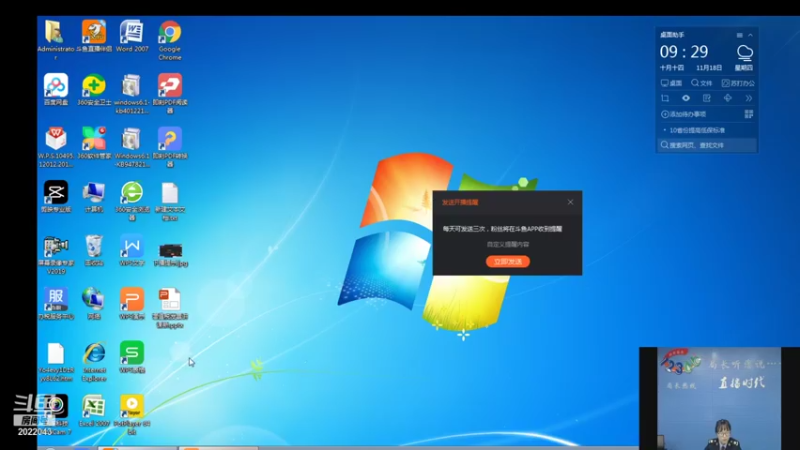800x450 pixels.
Task: Launch the Douyu live streaming companion shortcut
Action: point(94,36)
